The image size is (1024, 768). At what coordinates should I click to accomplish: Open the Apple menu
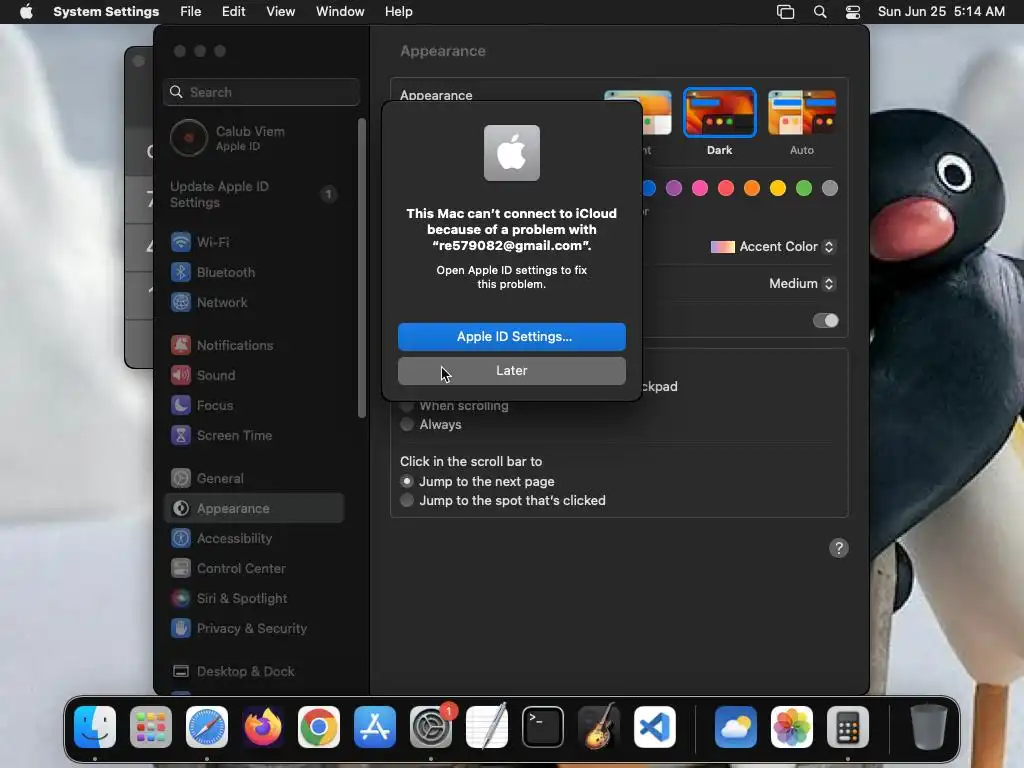pos(26,12)
